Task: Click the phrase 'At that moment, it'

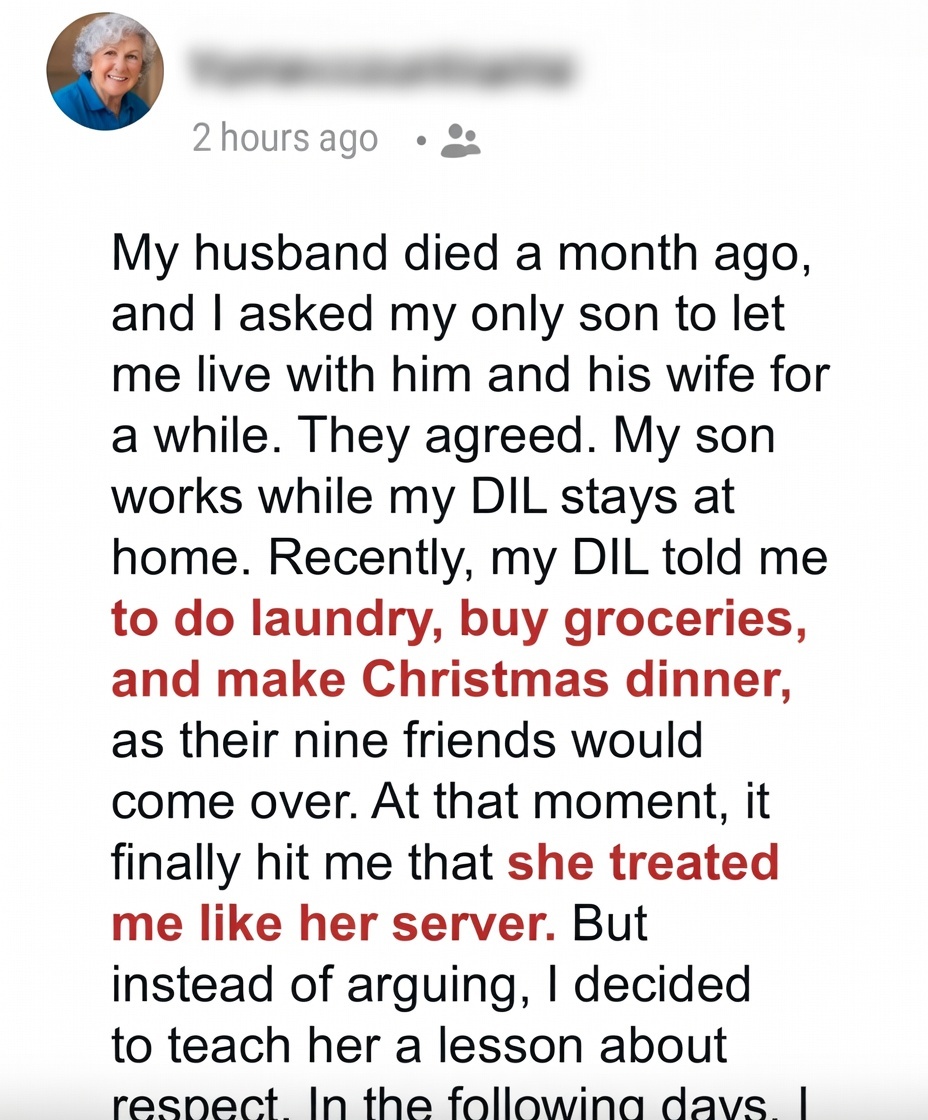Action: (x=584, y=802)
